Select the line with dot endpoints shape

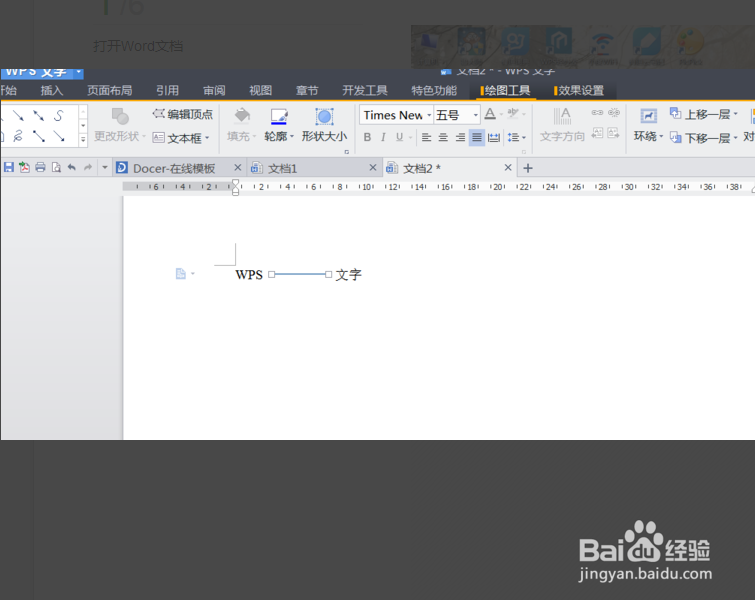pos(39,136)
